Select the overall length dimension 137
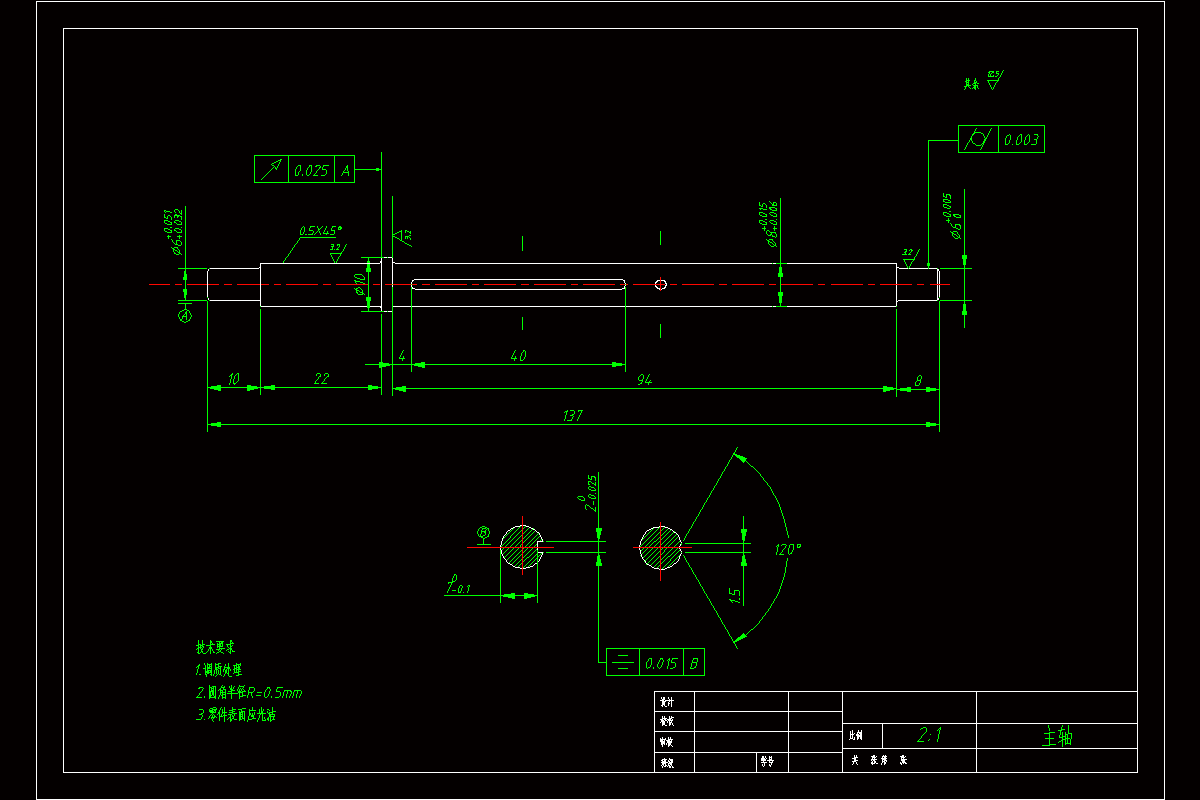The width and height of the screenshot is (1200, 800). click(x=573, y=415)
